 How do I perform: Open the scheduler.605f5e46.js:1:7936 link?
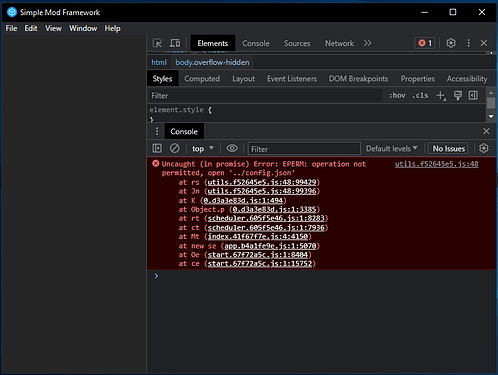pyautogui.click(x=266, y=228)
